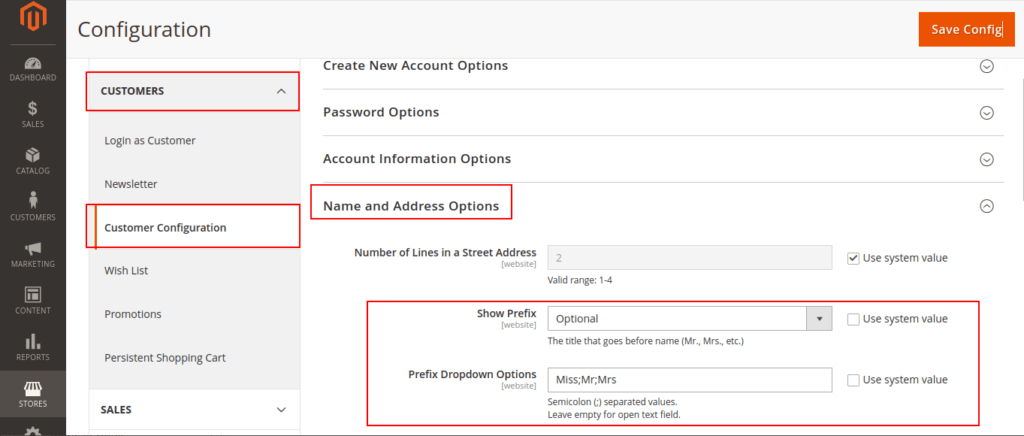Open the Content layout icon
This screenshot has width=1024, height=436.
click(32, 295)
